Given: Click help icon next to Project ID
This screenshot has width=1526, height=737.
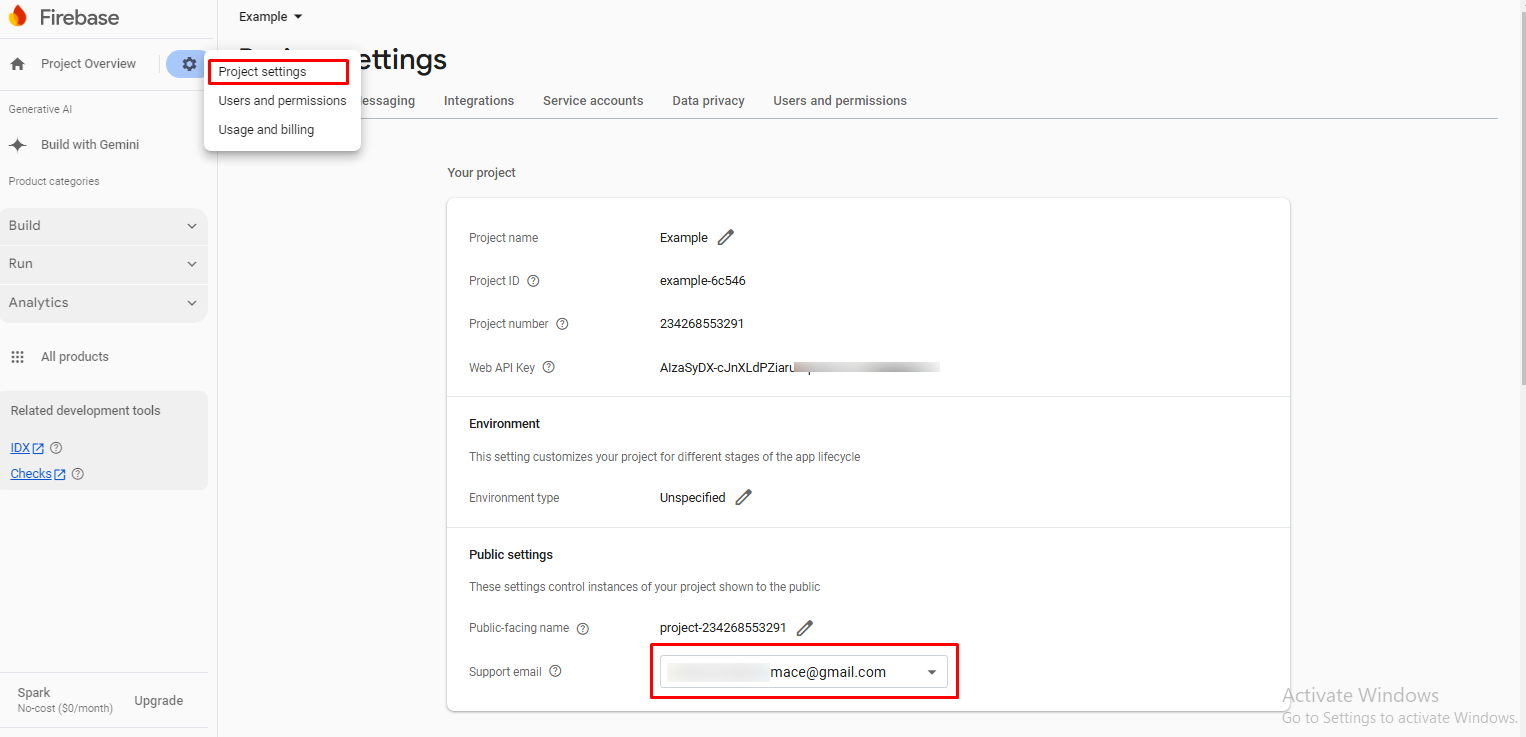Looking at the screenshot, I should pos(533,281).
